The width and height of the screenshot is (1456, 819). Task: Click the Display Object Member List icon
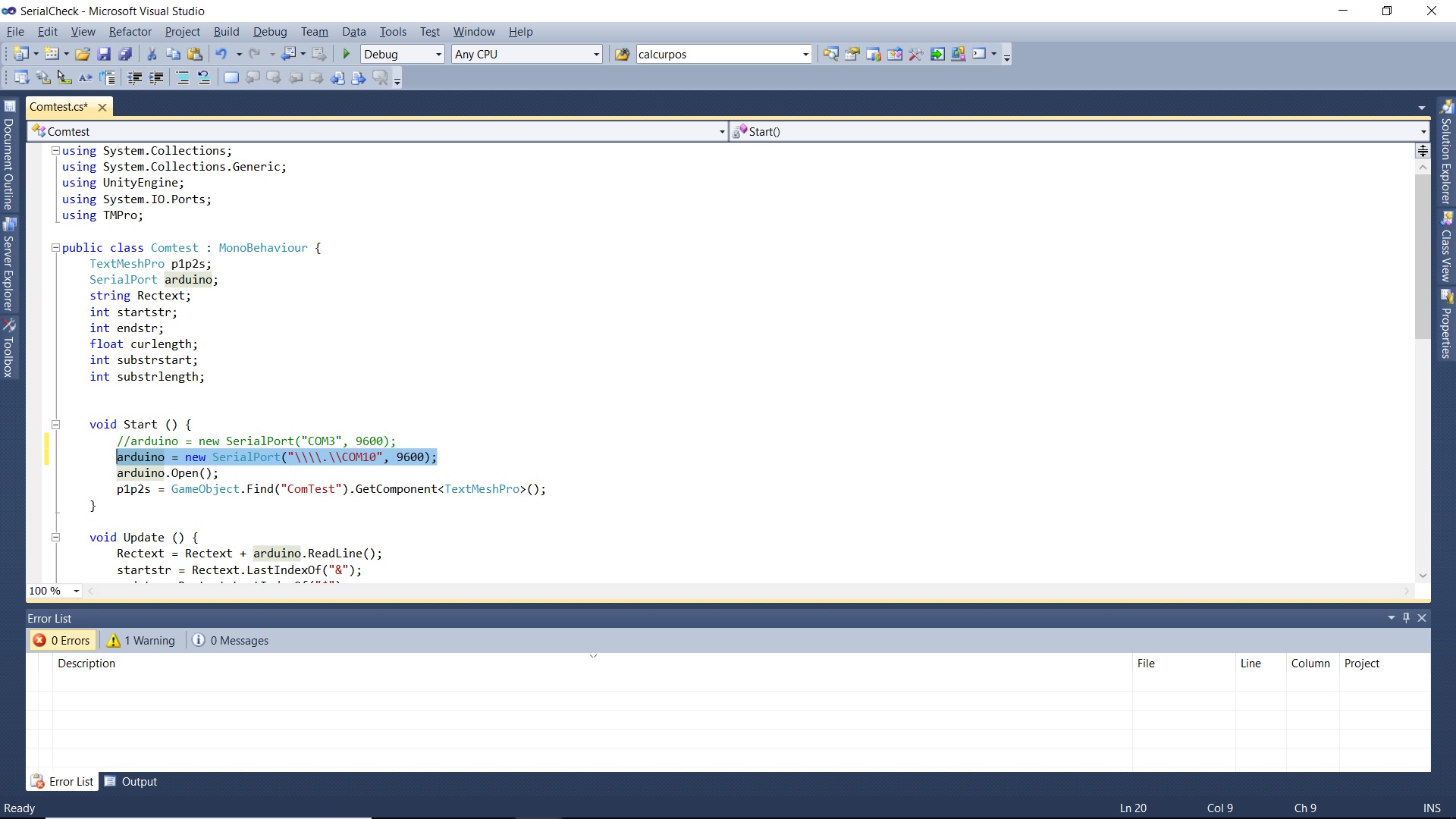pos(21,77)
